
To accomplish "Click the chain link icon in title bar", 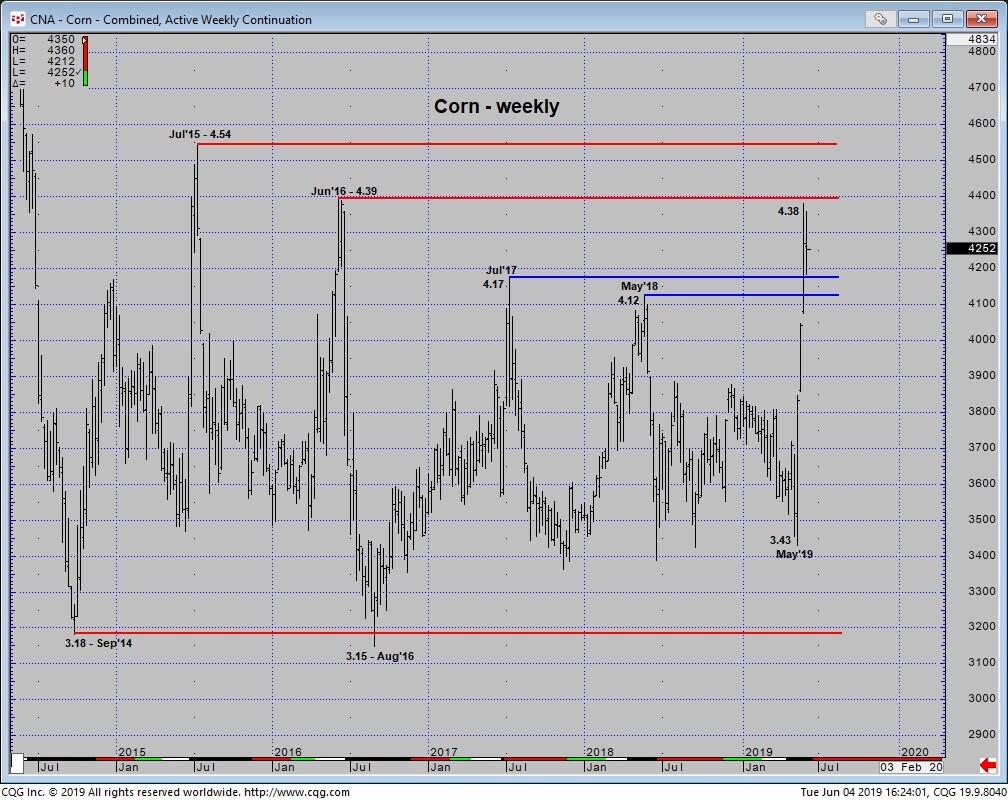I will (880, 18).
